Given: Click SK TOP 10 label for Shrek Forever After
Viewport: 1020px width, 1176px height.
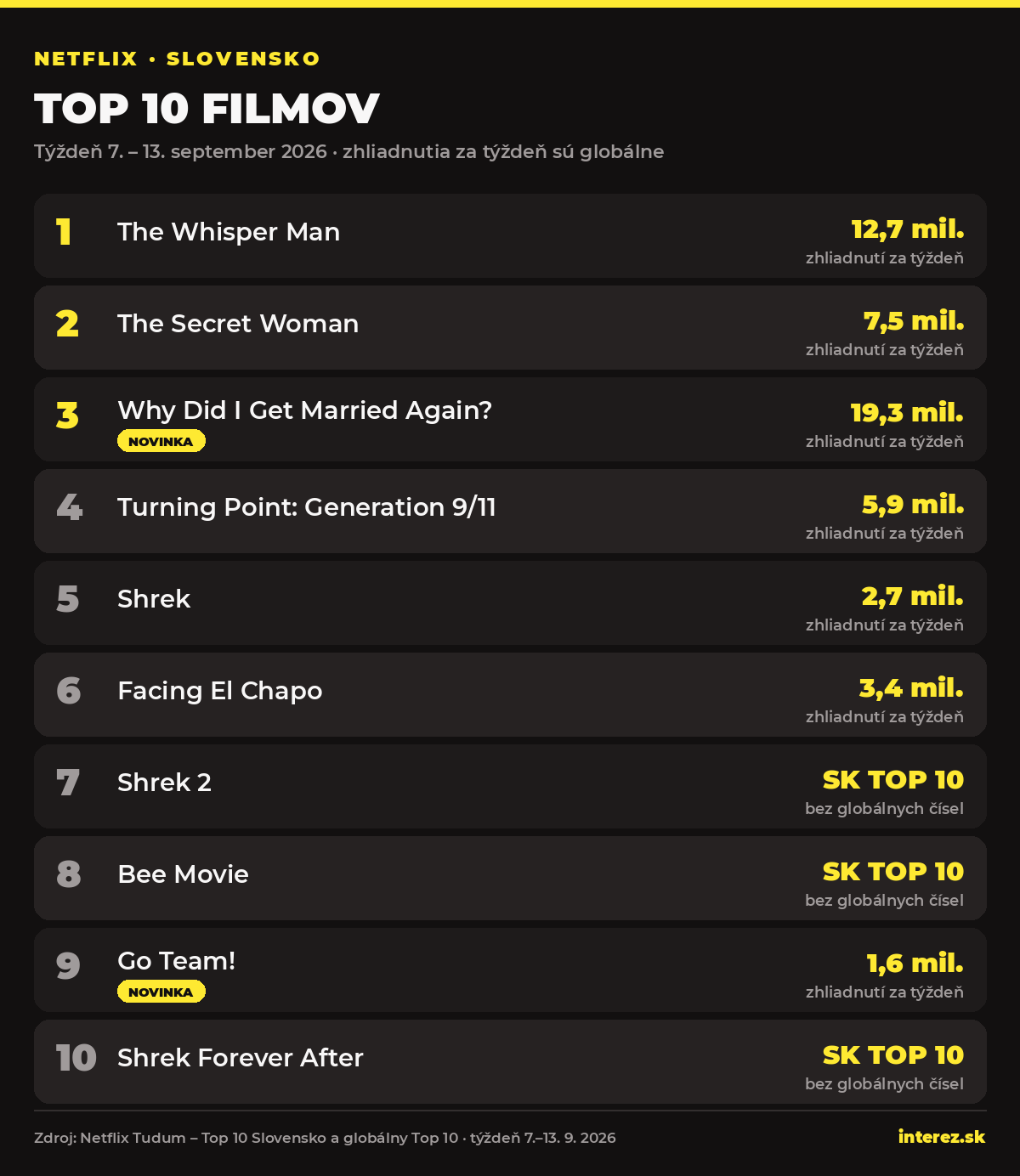Looking at the screenshot, I should [x=893, y=1055].
